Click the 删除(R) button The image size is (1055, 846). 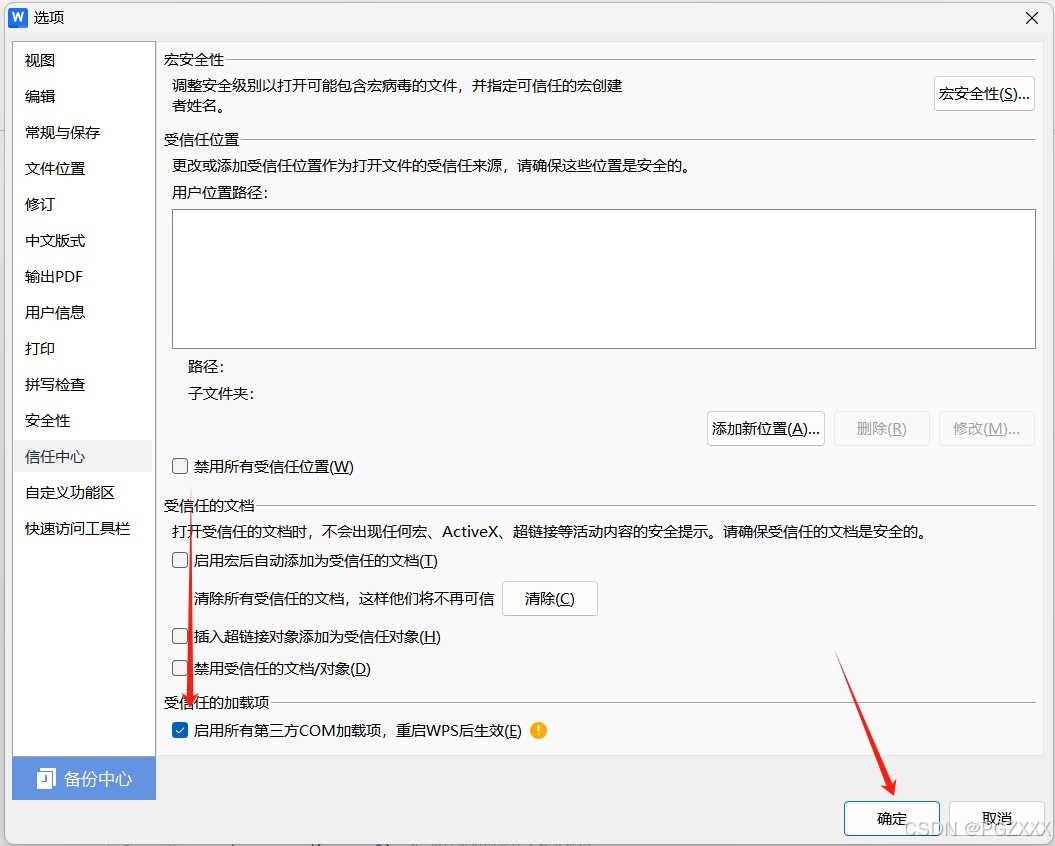[881, 429]
